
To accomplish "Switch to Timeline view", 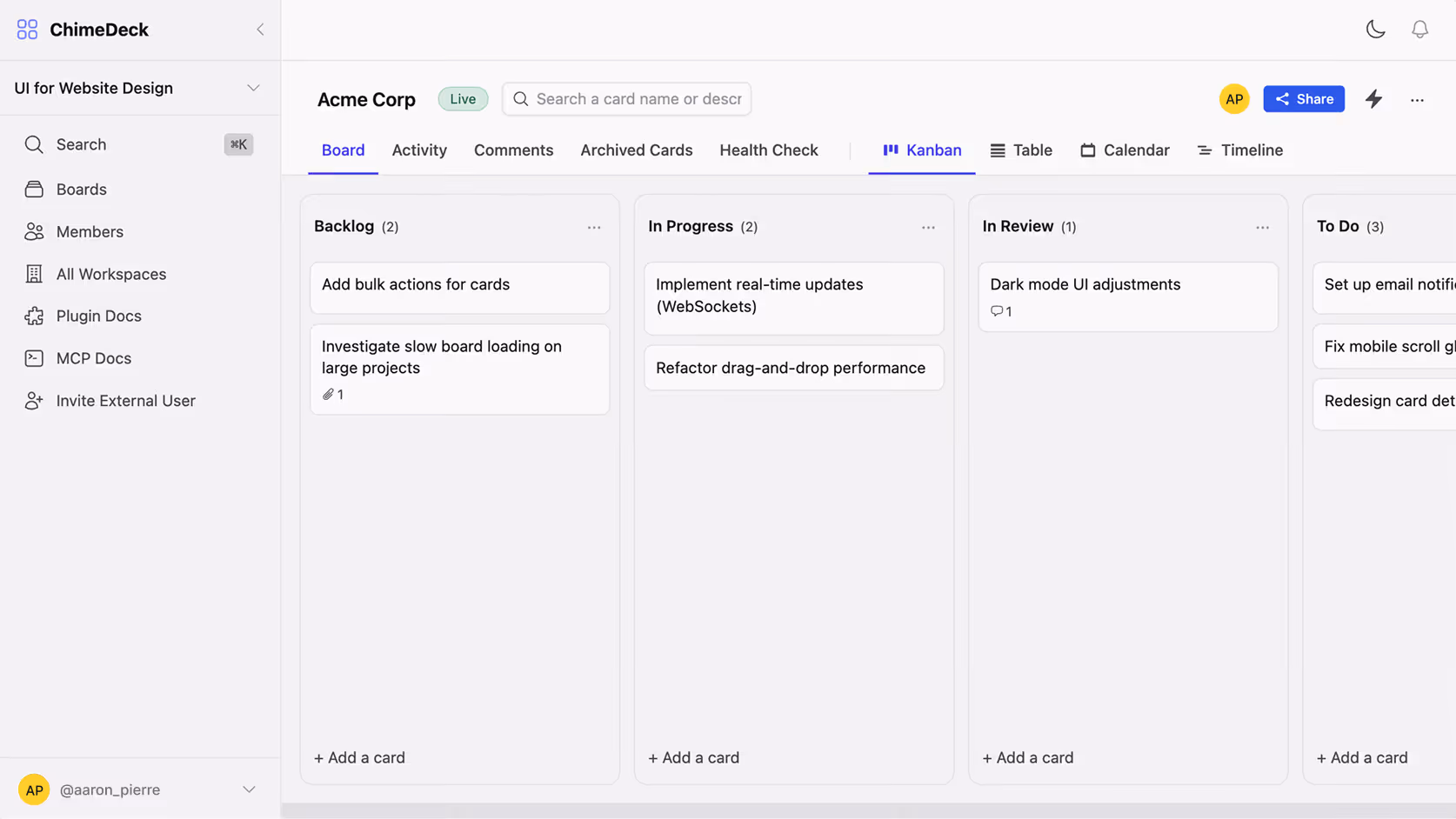I will tap(1240, 150).
